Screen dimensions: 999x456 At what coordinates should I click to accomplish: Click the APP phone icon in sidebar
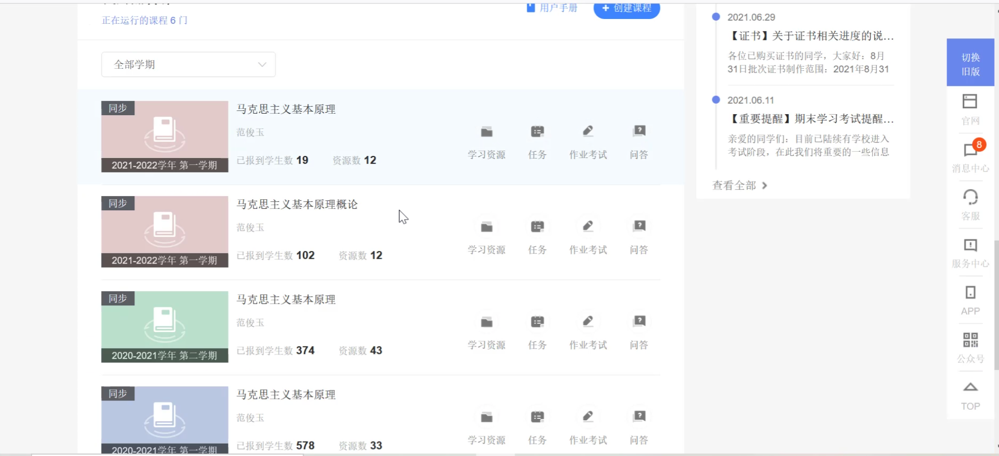point(970,293)
